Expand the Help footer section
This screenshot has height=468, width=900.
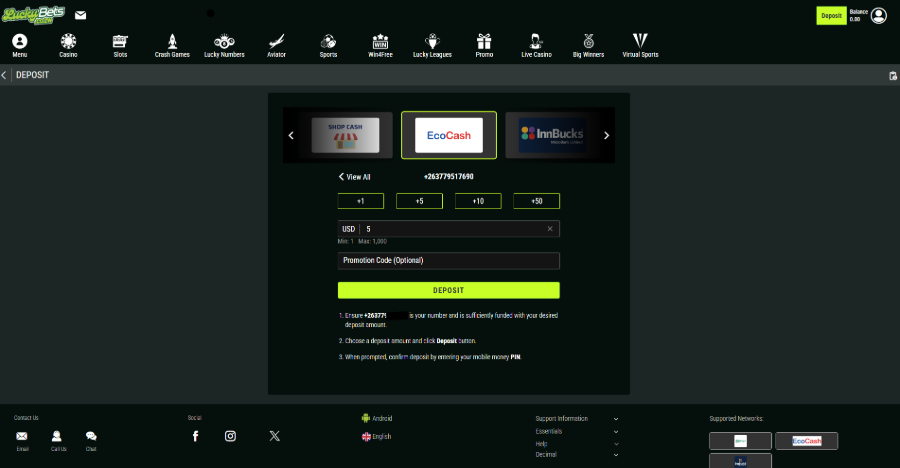[x=577, y=444]
